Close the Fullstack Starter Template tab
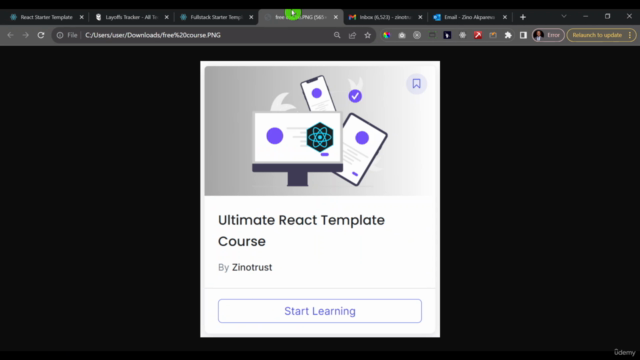This screenshot has height=360, width=640. pos(251,17)
